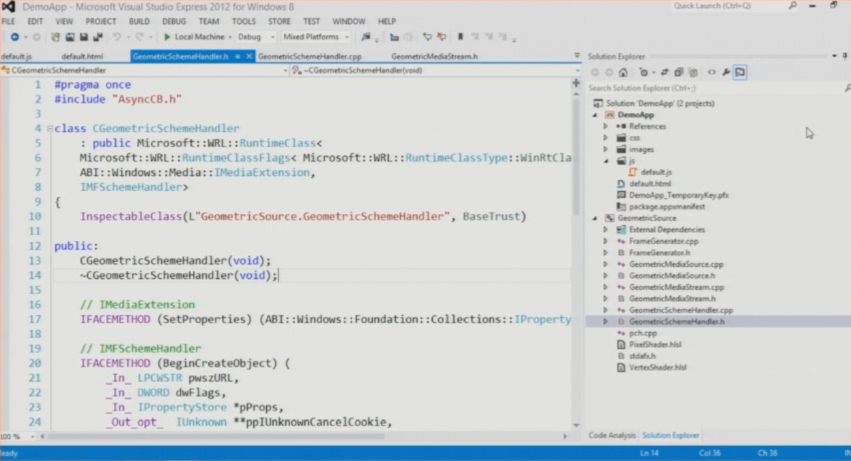This screenshot has width=851, height=461.
Task: Click the Find in Files toolbar icon
Action: [x=366, y=37]
